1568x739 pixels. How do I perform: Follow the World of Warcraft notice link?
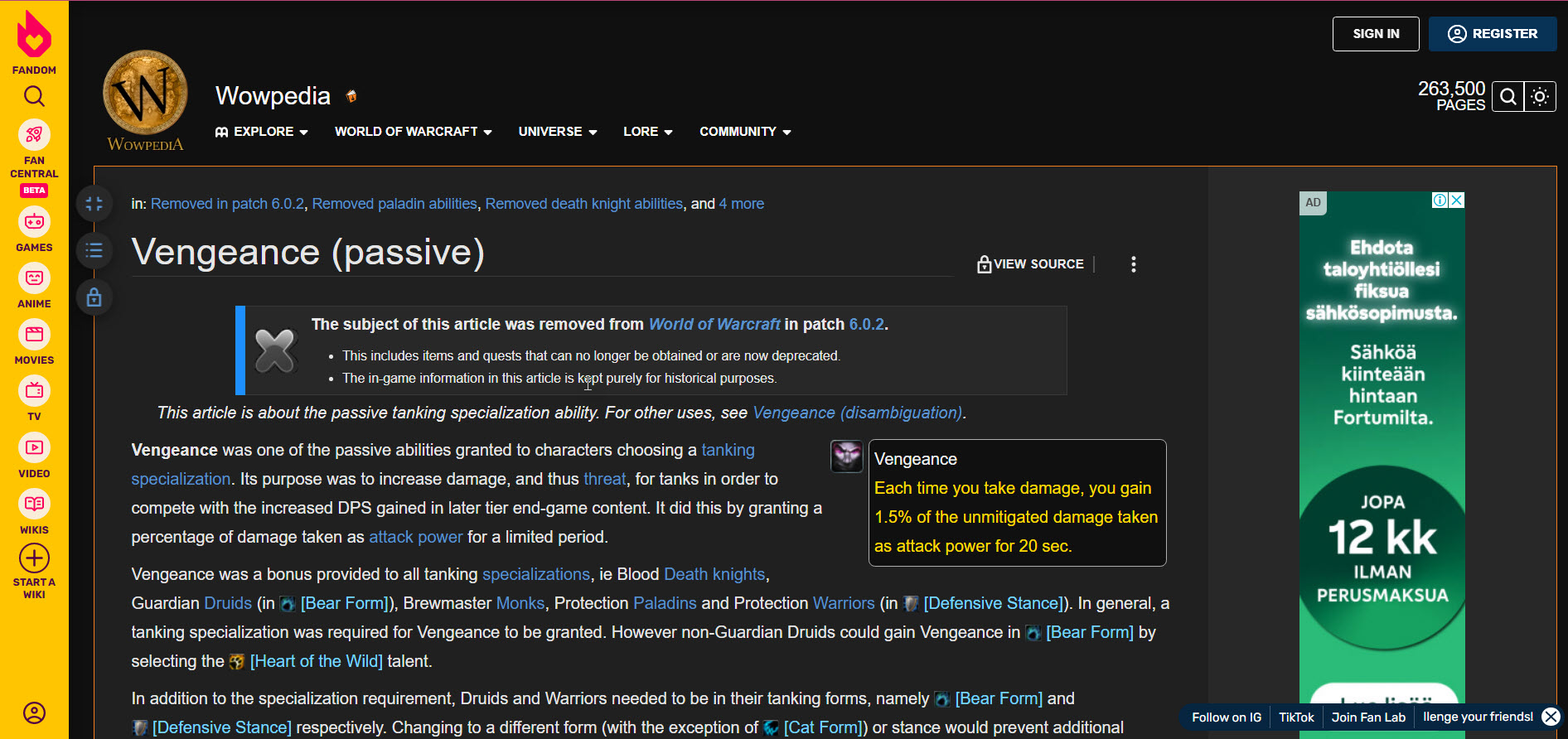pyautogui.click(x=714, y=325)
